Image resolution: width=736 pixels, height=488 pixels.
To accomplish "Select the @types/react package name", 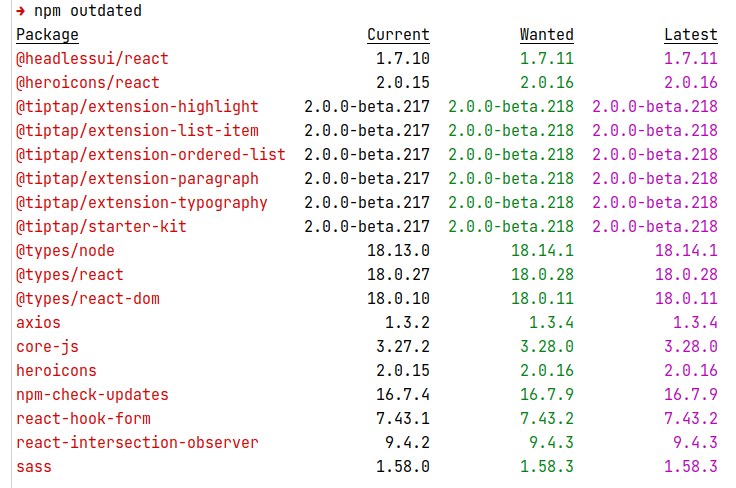I will (x=70, y=274).
